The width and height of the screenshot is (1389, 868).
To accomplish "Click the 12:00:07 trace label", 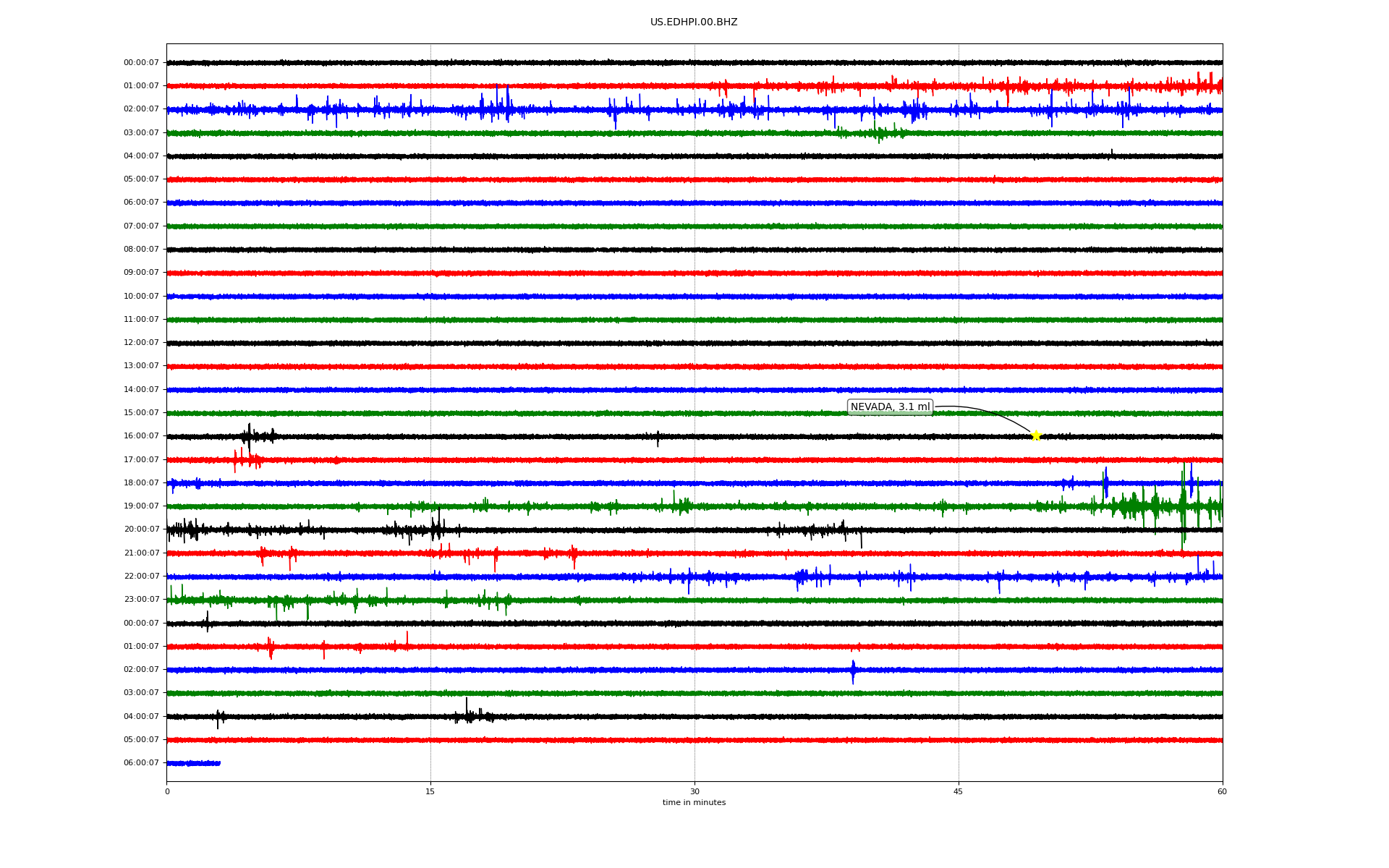I will tap(141, 343).
